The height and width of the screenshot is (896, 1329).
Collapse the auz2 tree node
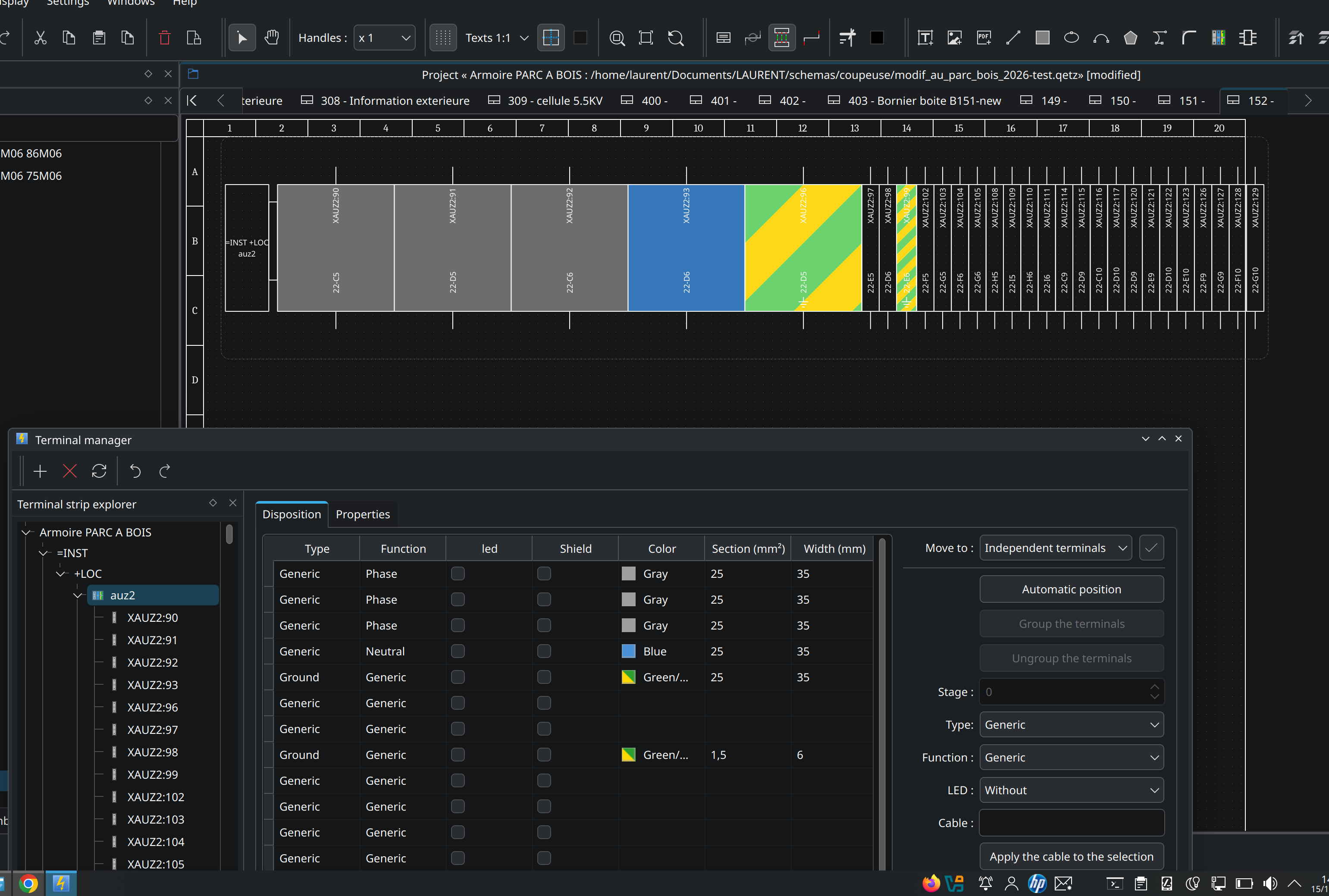pos(78,595)
